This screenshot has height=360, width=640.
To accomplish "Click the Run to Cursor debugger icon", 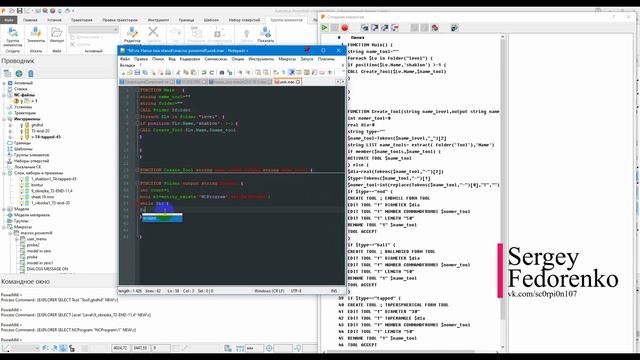I will click(395, 27).
